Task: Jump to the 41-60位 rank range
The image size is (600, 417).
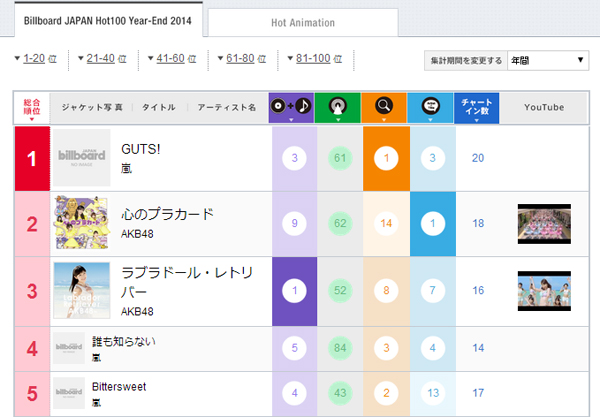Action: click(174, 60)
